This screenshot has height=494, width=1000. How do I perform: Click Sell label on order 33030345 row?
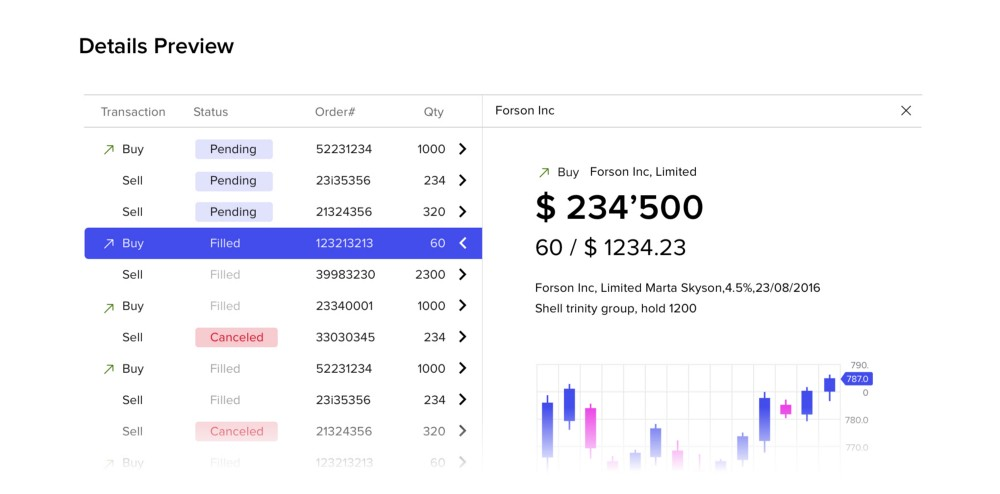coord(133,337)
